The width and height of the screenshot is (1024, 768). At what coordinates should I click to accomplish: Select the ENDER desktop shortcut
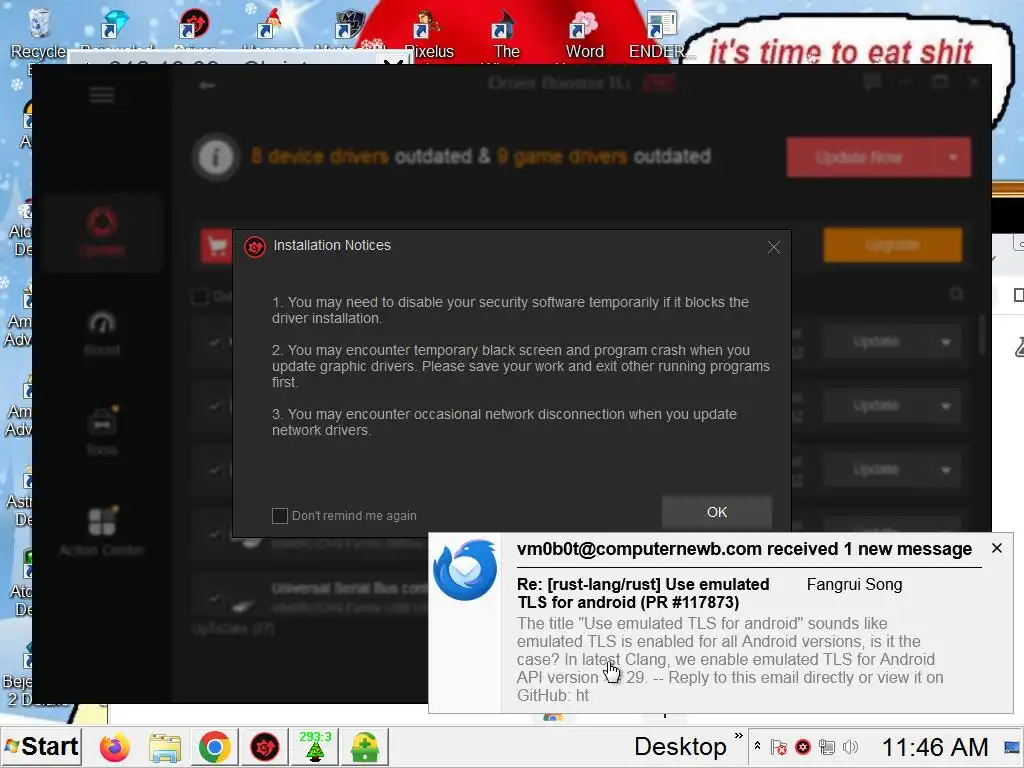point(660,34)
